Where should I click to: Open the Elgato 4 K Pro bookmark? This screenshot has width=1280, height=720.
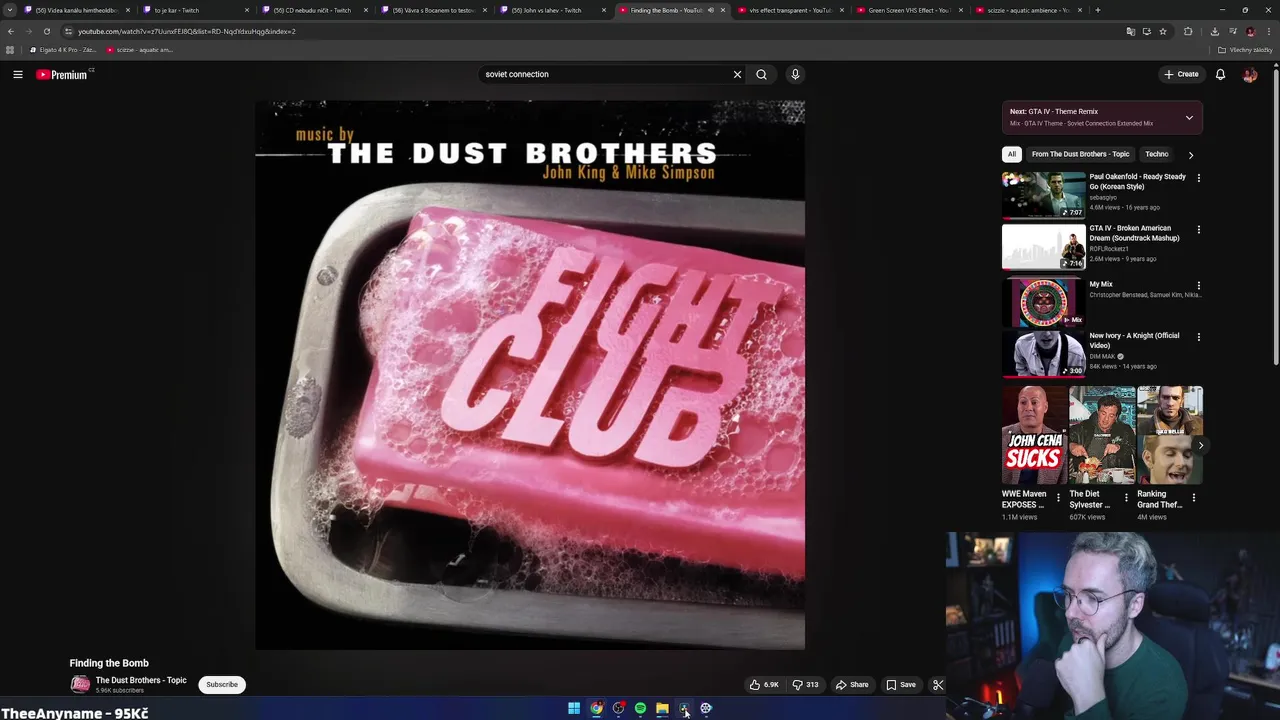point(63,50)
